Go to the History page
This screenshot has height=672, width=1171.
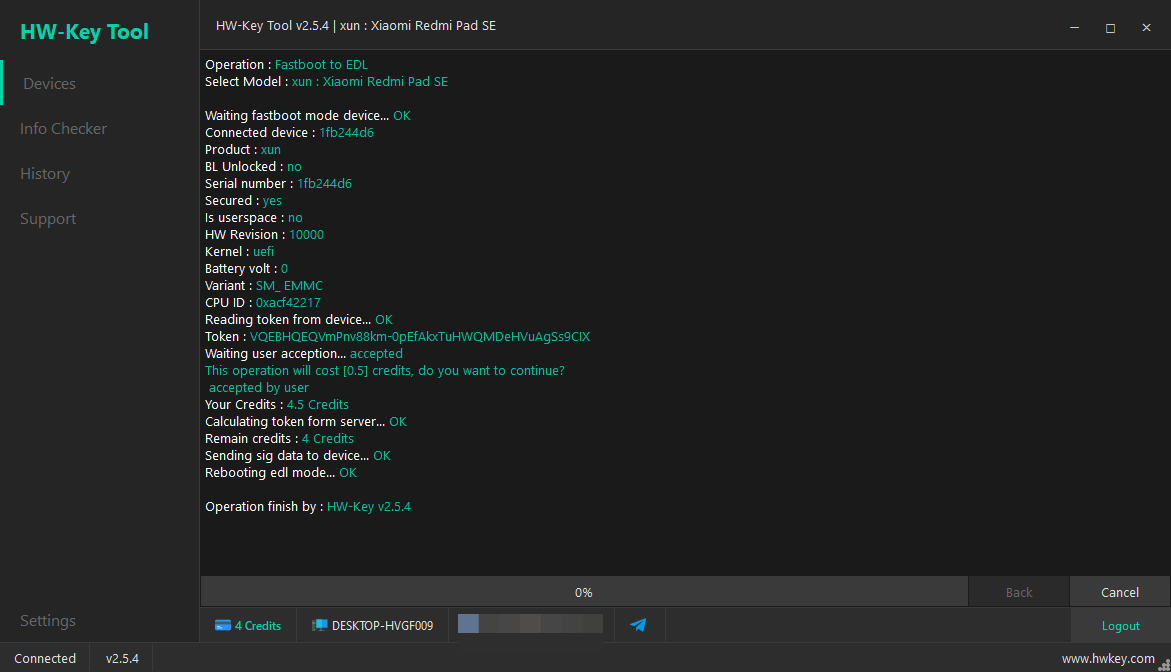(45, 173)
